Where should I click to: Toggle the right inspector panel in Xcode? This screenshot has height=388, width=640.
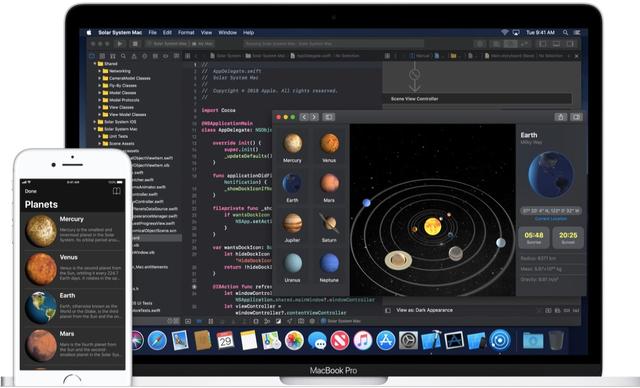570,44
